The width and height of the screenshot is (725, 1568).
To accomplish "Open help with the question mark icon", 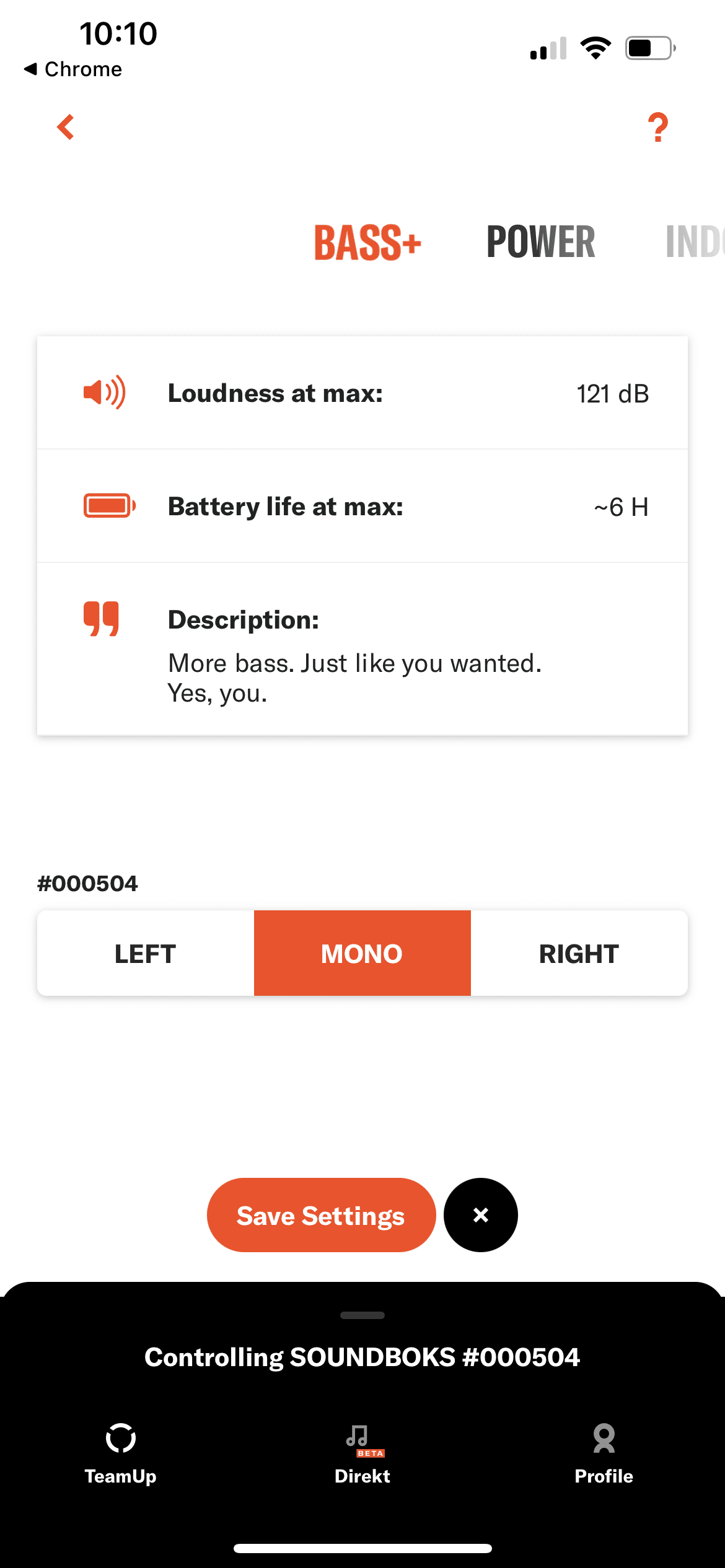I will 657,128.
